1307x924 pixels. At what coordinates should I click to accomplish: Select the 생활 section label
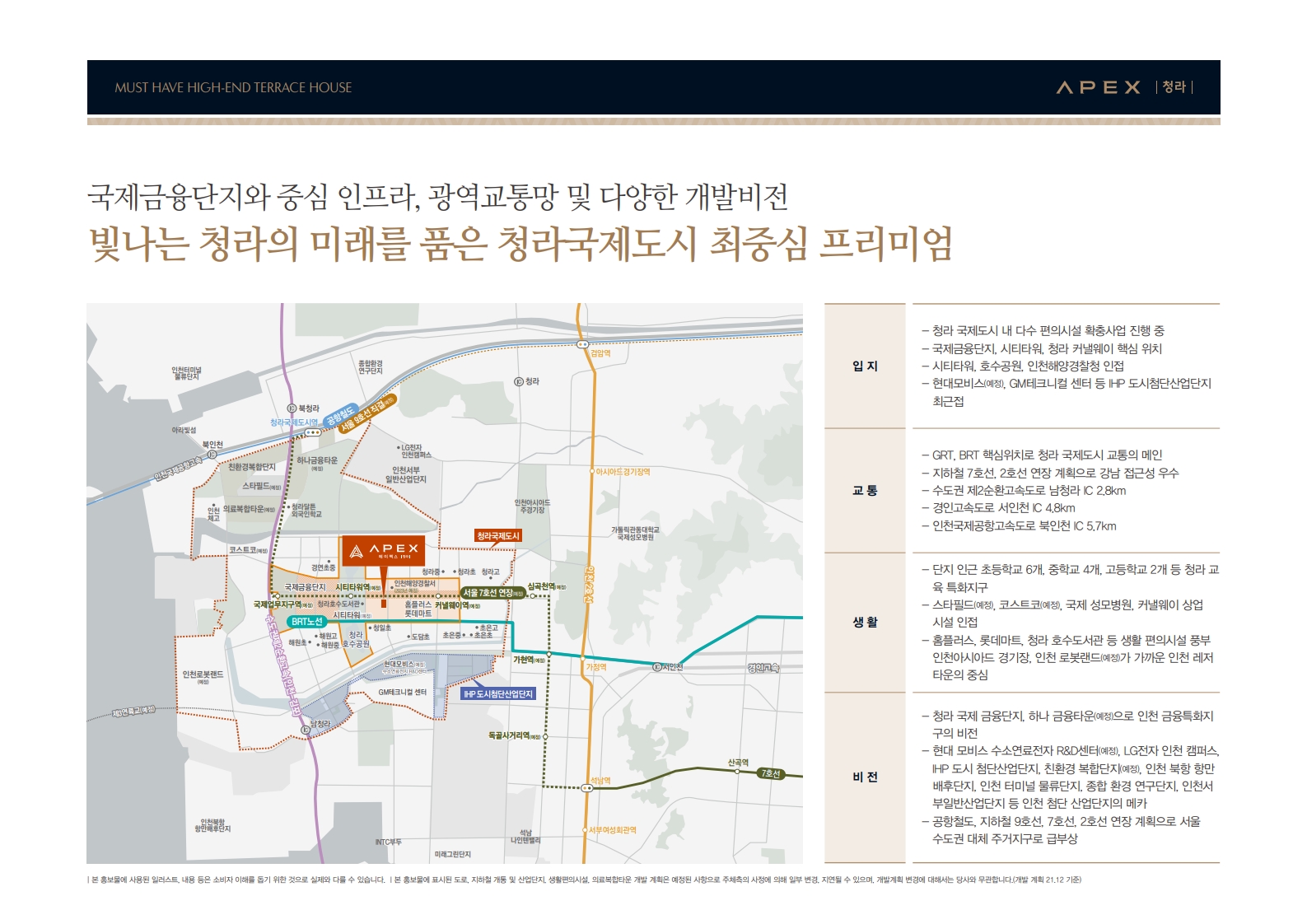[x=865, y=622]
